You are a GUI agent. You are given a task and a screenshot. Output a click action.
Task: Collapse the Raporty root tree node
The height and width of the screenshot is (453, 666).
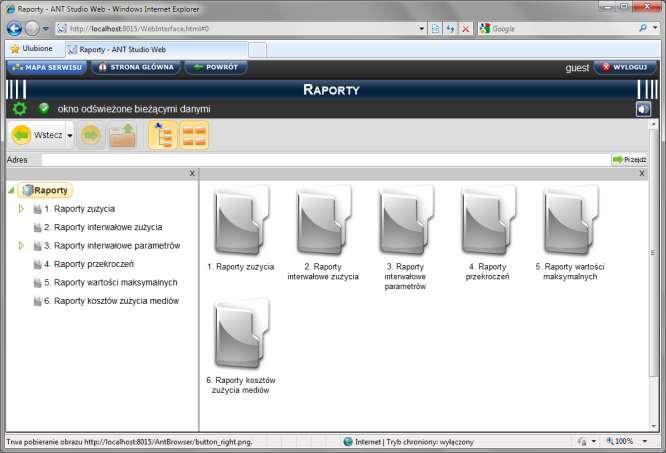pos(11,190)
